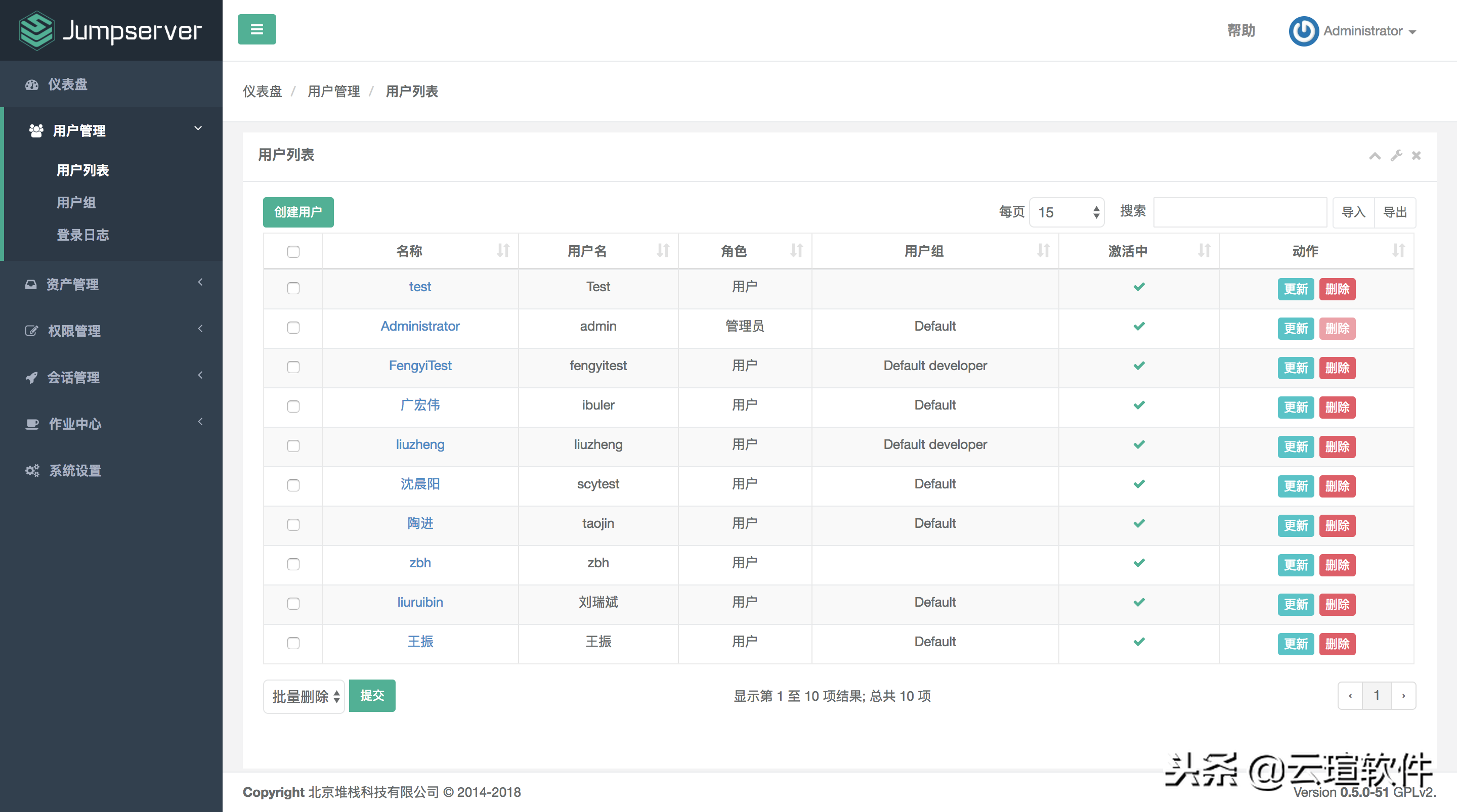The image size is (1457, 812).
Task: Open 用户组 in the sidebar submenu
Action: point(76,202)
